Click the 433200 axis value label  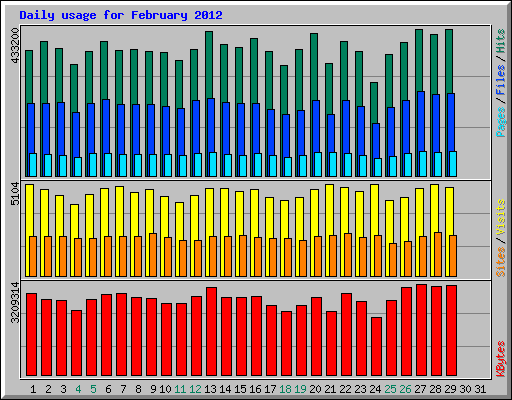[15, 45]
